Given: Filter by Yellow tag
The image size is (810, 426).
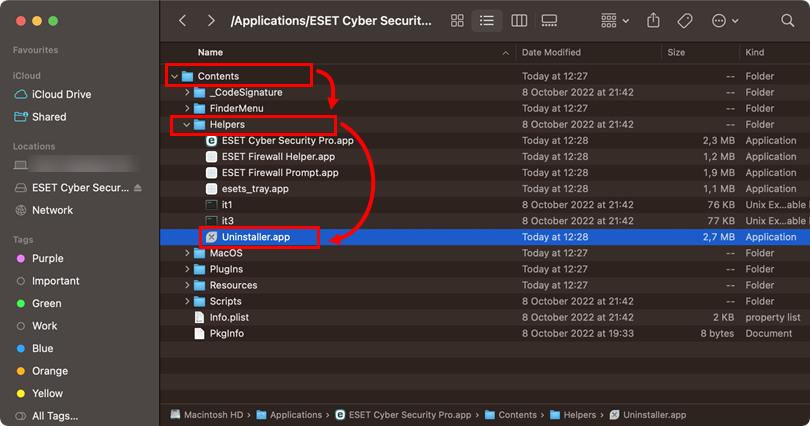Looking at the screenshot, I should [40, 393].
